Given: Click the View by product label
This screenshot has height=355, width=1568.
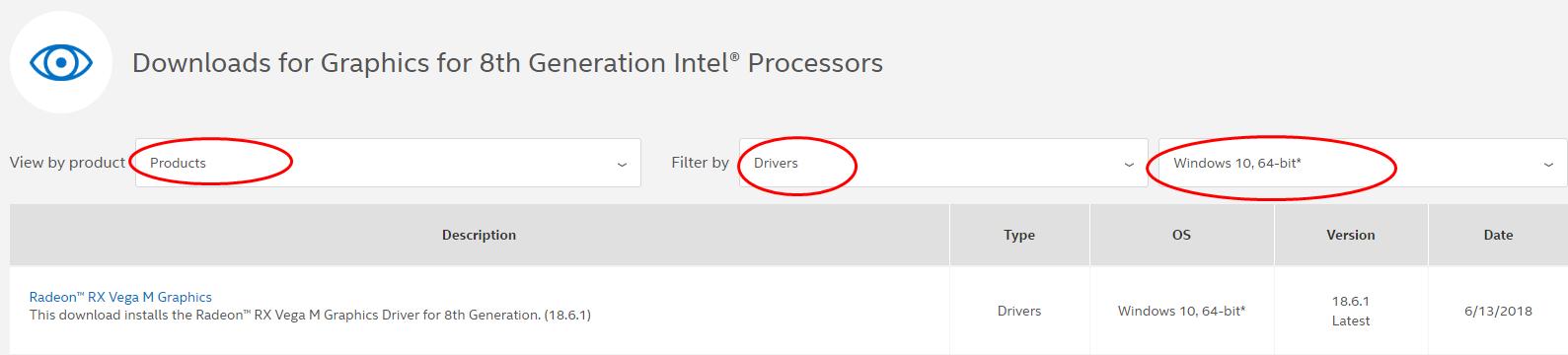Looking at the screenshot, I should coord(67,163).
